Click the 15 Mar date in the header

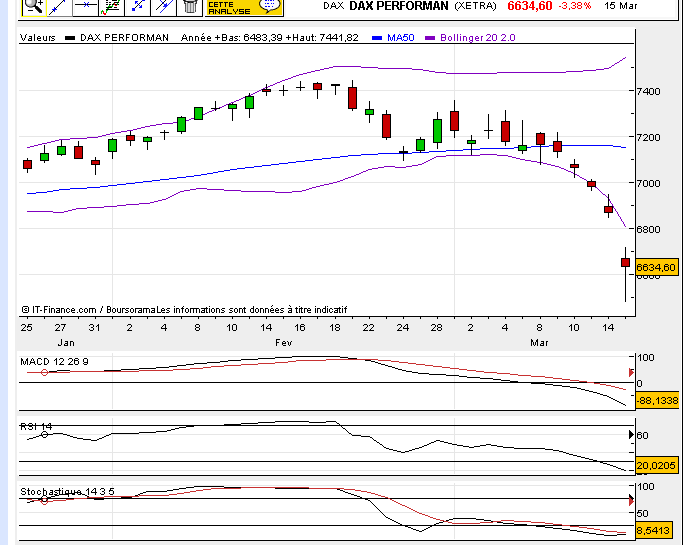click(x=620, y=6)
